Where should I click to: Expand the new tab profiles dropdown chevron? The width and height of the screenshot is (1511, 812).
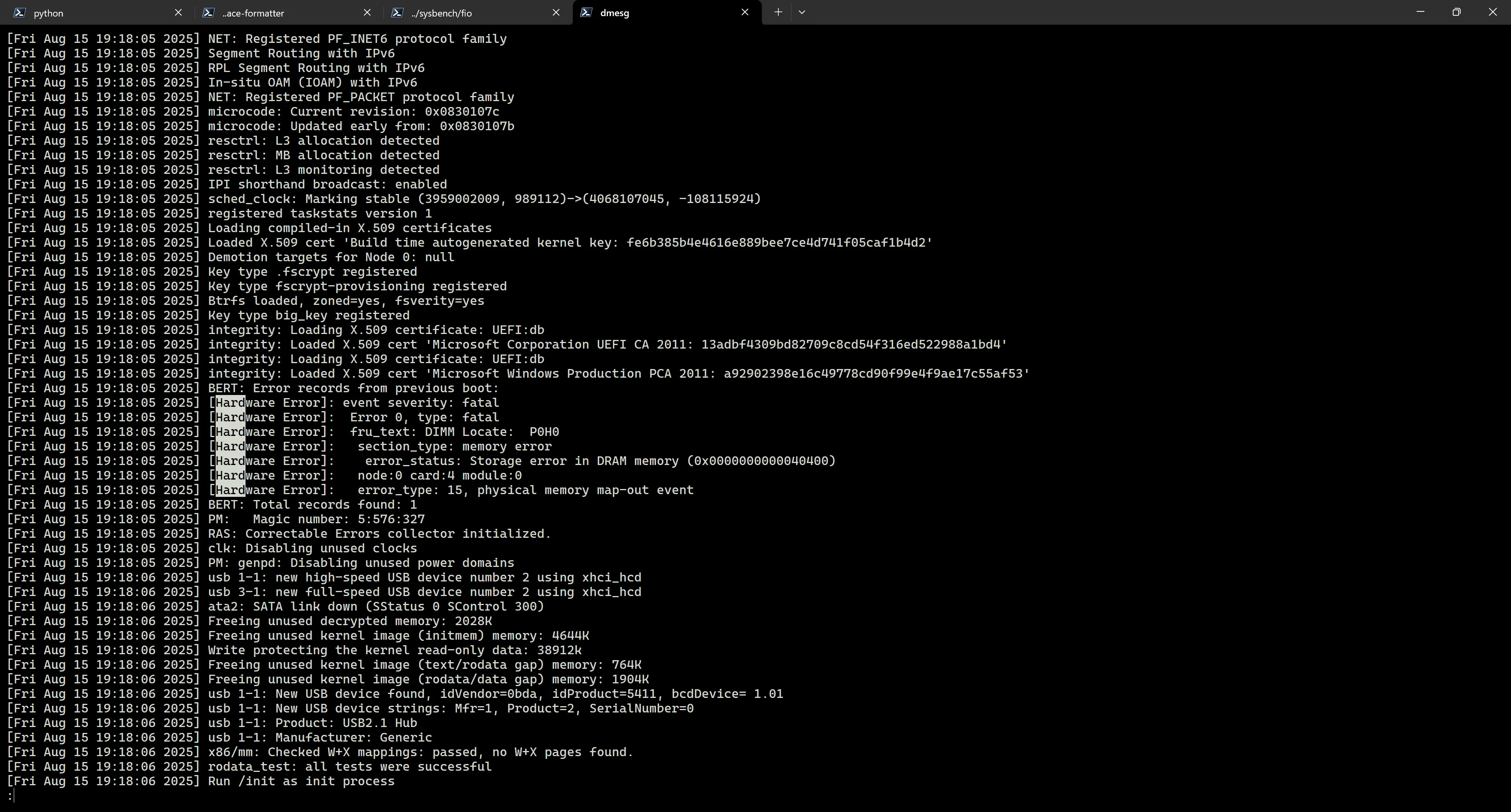[x=802, y=12]
